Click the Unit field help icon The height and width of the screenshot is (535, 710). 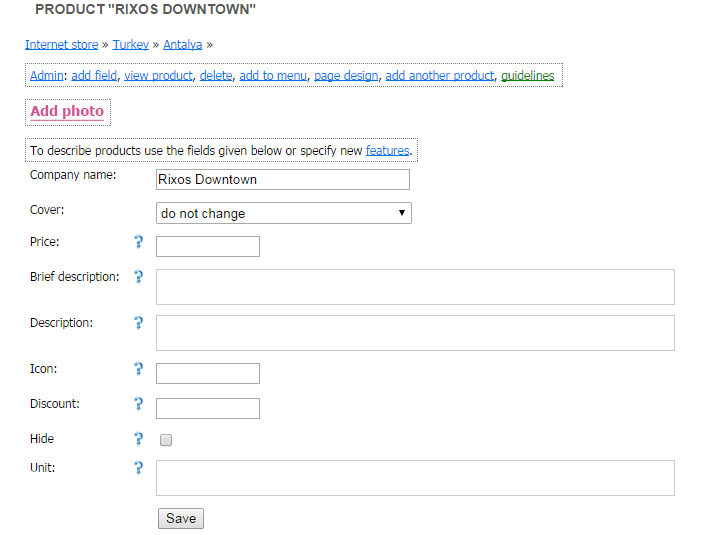tap(139, 468)
